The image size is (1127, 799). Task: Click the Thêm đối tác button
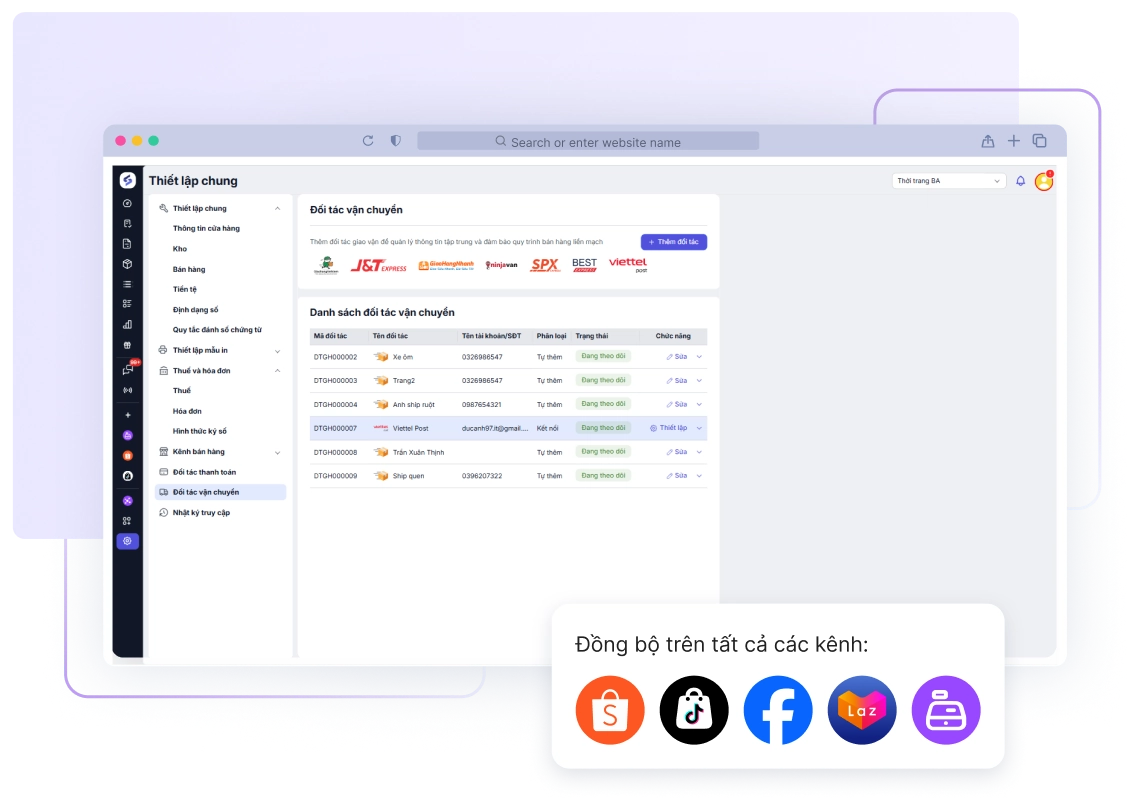click(x=673, y=242)
